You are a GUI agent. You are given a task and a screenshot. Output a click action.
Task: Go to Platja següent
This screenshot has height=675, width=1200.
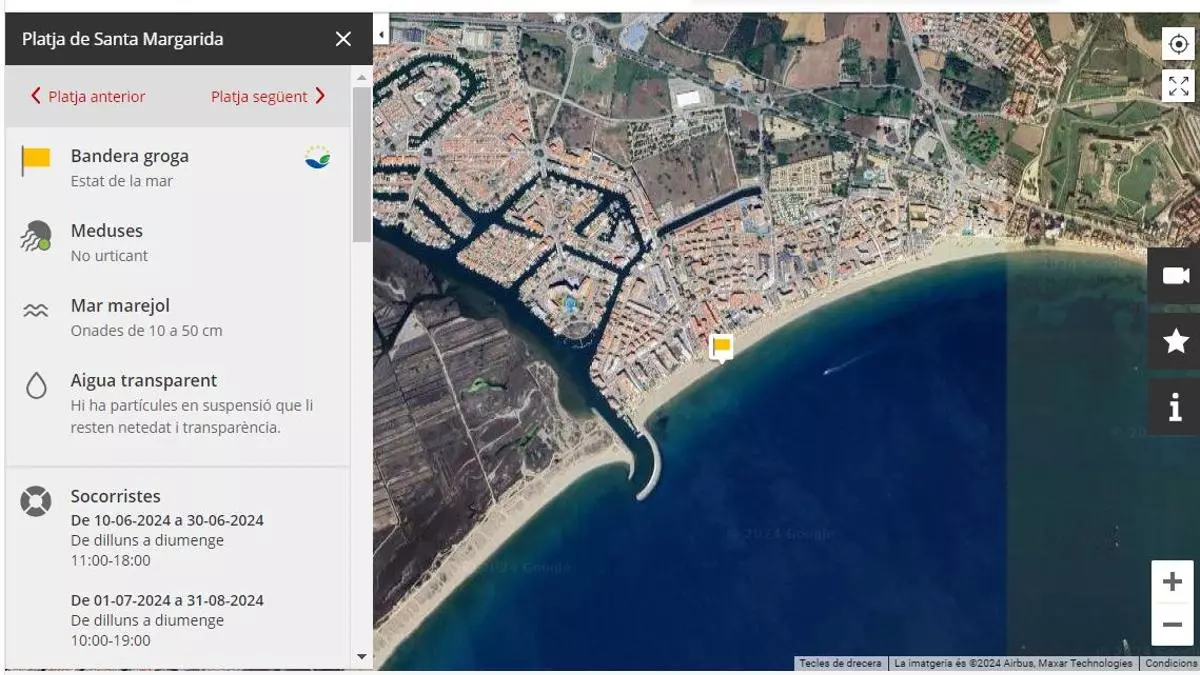[x=268, y=97]
